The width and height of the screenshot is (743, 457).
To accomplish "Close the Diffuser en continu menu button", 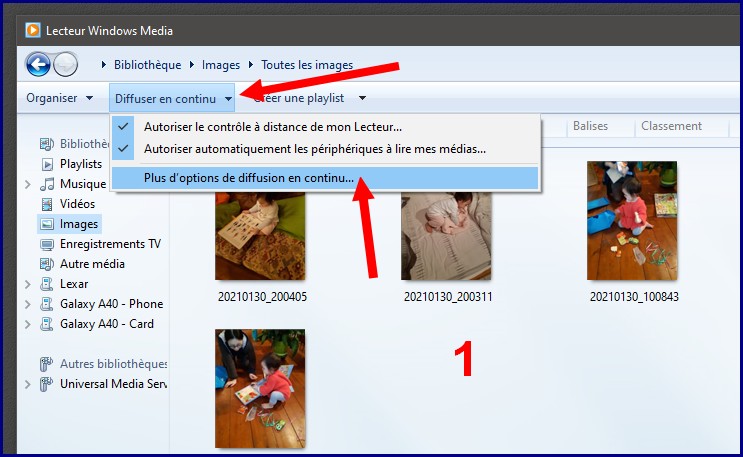I will pyautogui.click(x=172, y=98).
